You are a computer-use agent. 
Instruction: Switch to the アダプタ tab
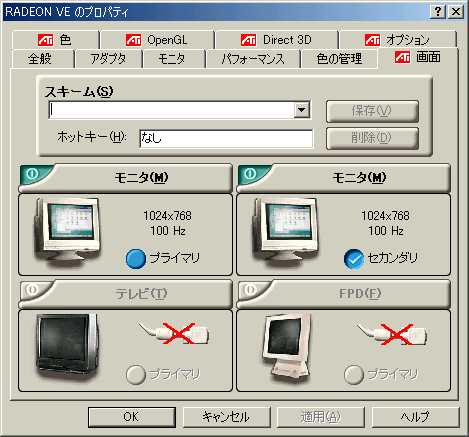tap(108, 59)
